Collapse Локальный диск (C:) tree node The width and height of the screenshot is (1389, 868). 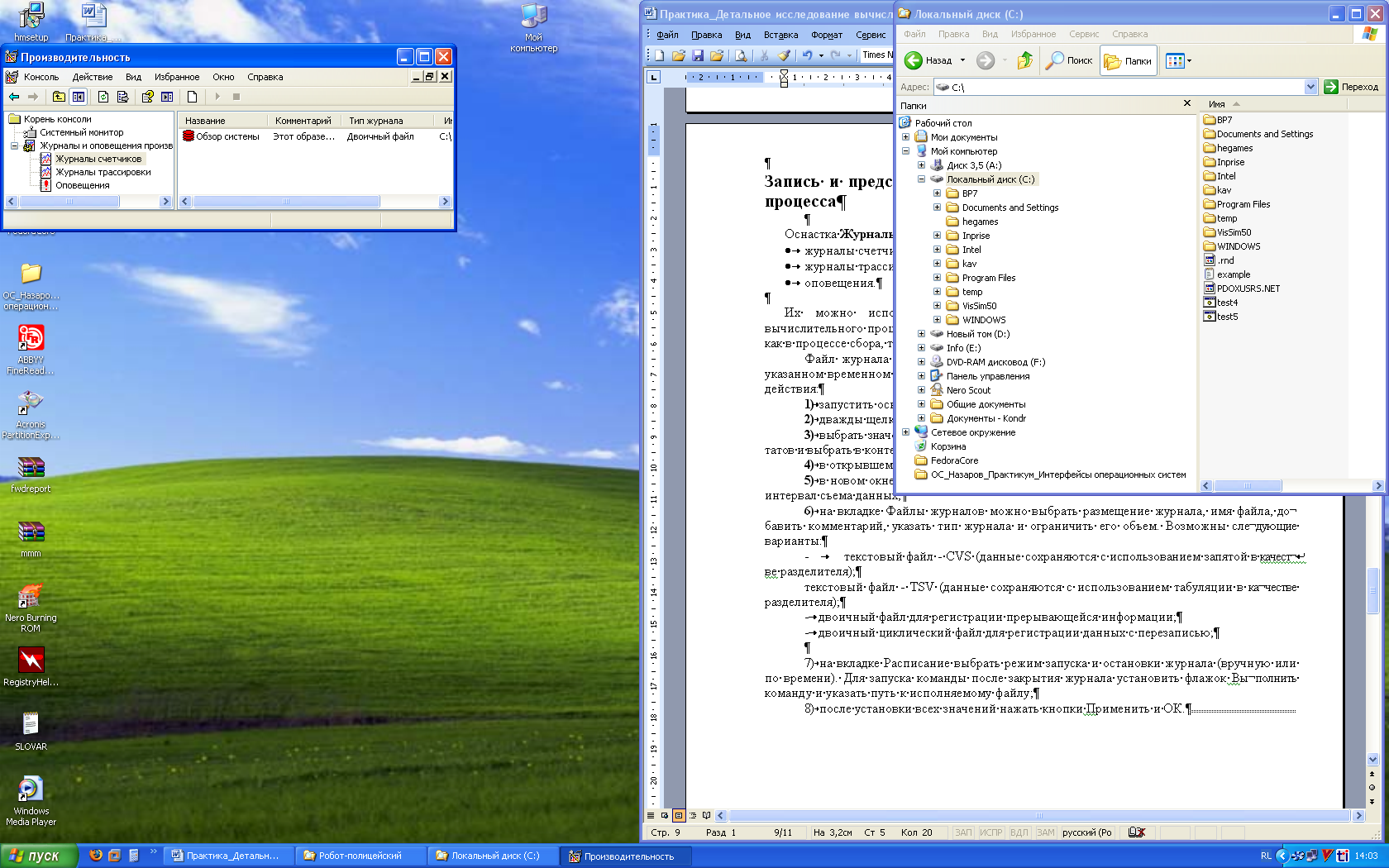click(921, 179)
